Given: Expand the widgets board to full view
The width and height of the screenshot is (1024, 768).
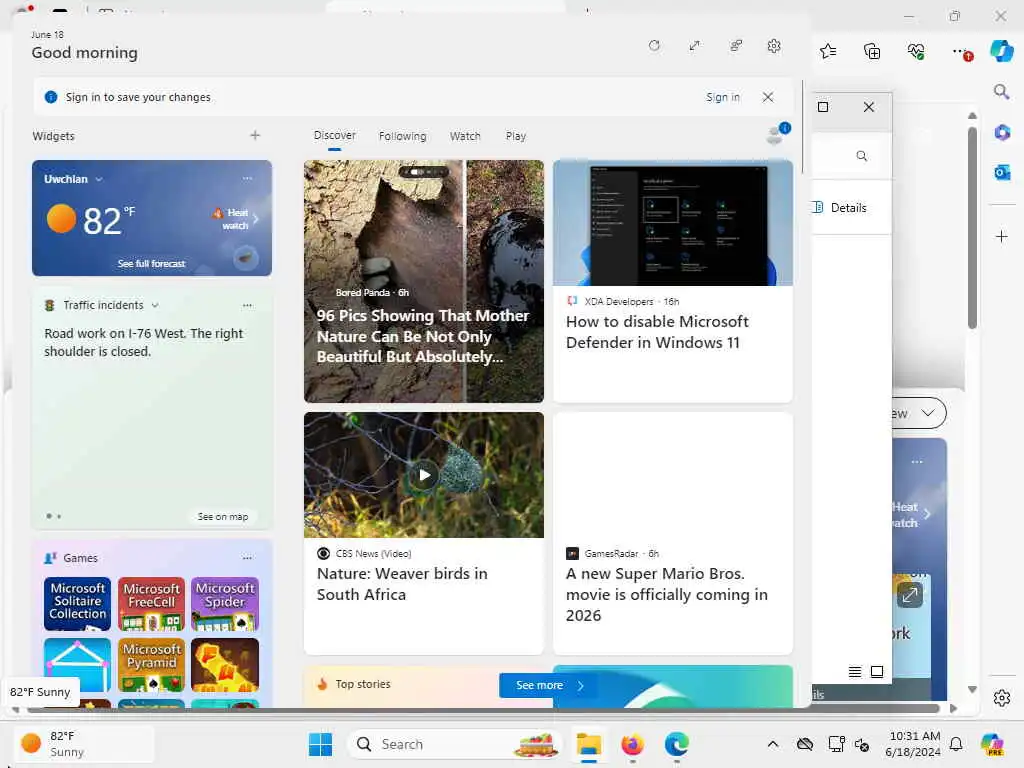Looking at the screenshot, I should (694, 46).
